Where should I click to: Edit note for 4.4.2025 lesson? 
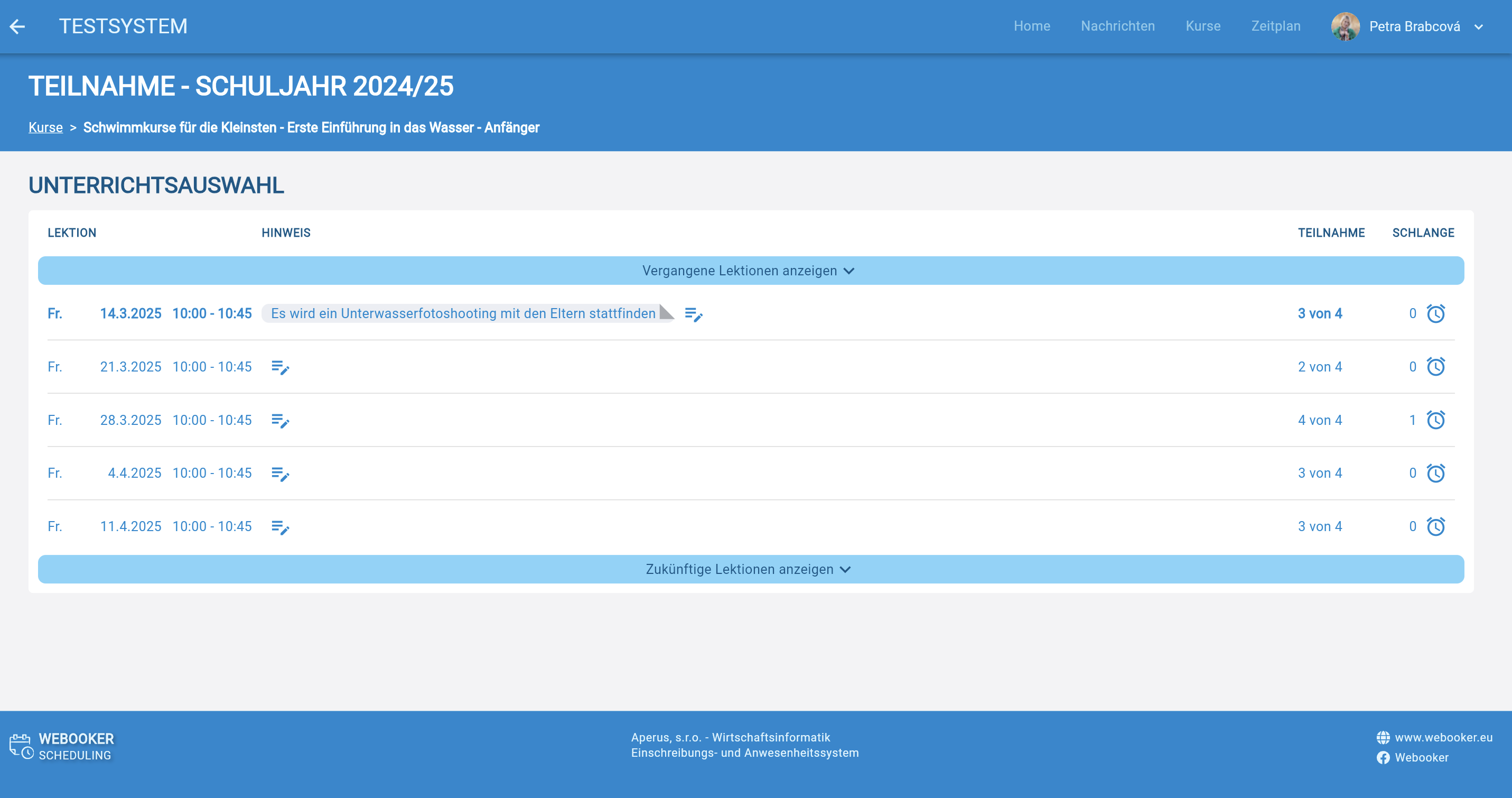click(x=280, y=474)
